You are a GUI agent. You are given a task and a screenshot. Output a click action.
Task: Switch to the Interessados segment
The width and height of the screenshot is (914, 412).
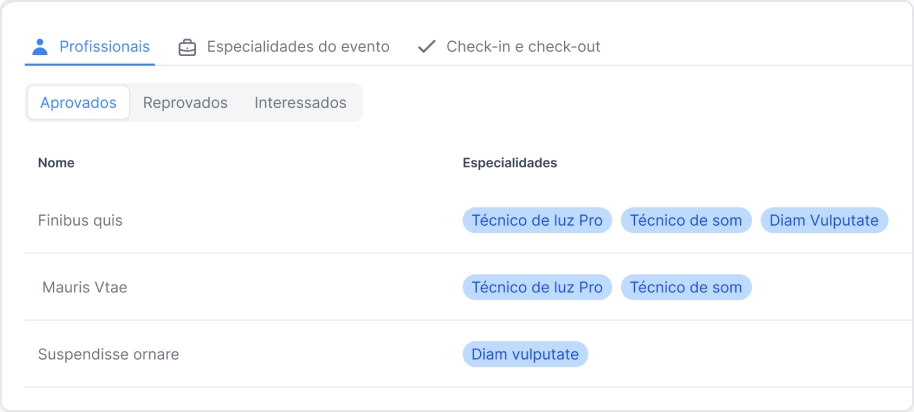[x=300, y=102]
